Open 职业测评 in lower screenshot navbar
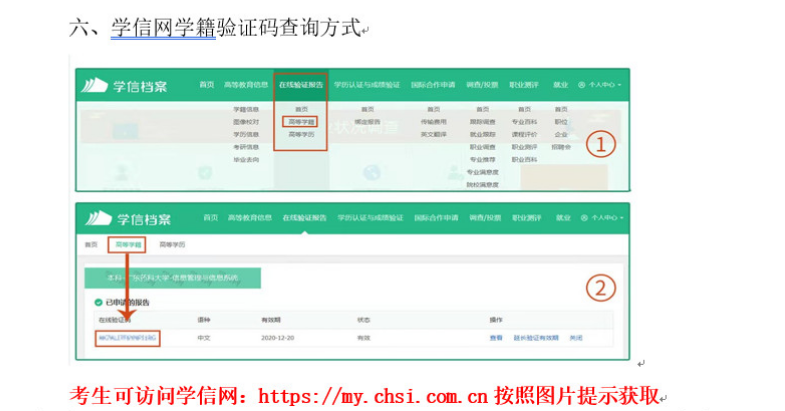 pos(527,218)
